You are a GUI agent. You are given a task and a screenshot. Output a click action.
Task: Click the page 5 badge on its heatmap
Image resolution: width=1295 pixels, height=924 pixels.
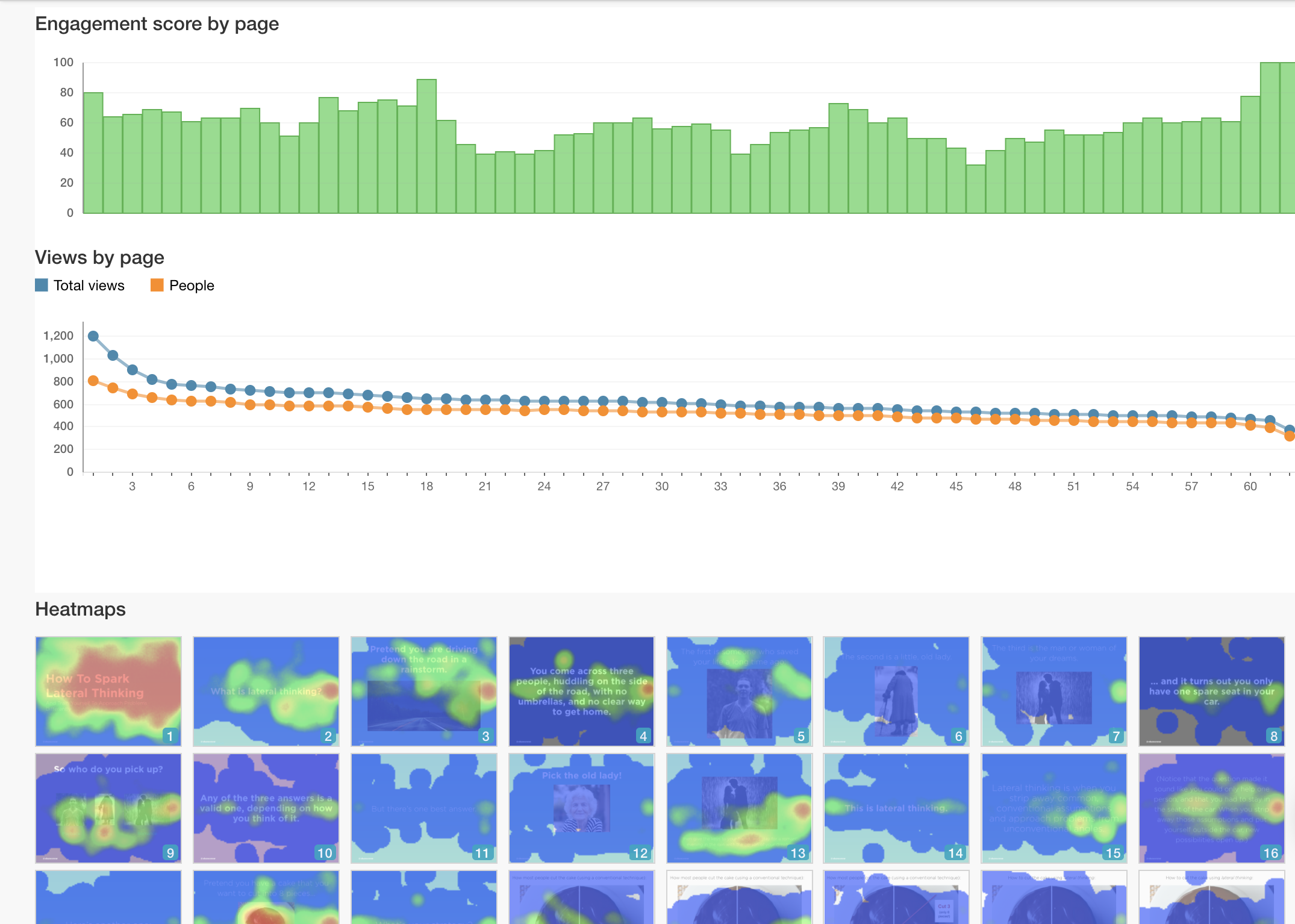point(801,735)
